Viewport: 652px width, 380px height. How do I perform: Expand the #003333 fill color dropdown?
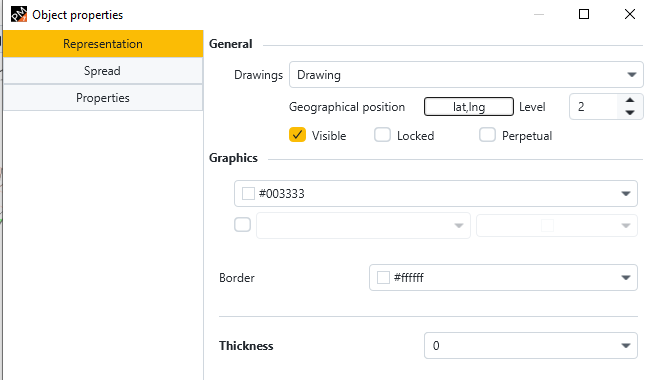pyautogui.click(x=435, y=193)
